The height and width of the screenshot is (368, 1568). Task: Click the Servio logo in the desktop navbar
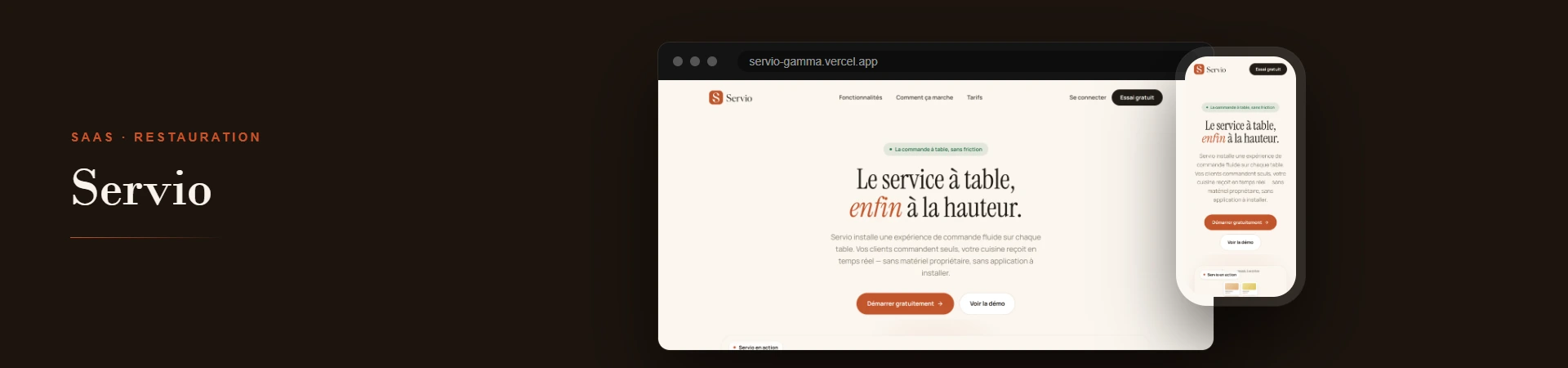pos(731,97)
